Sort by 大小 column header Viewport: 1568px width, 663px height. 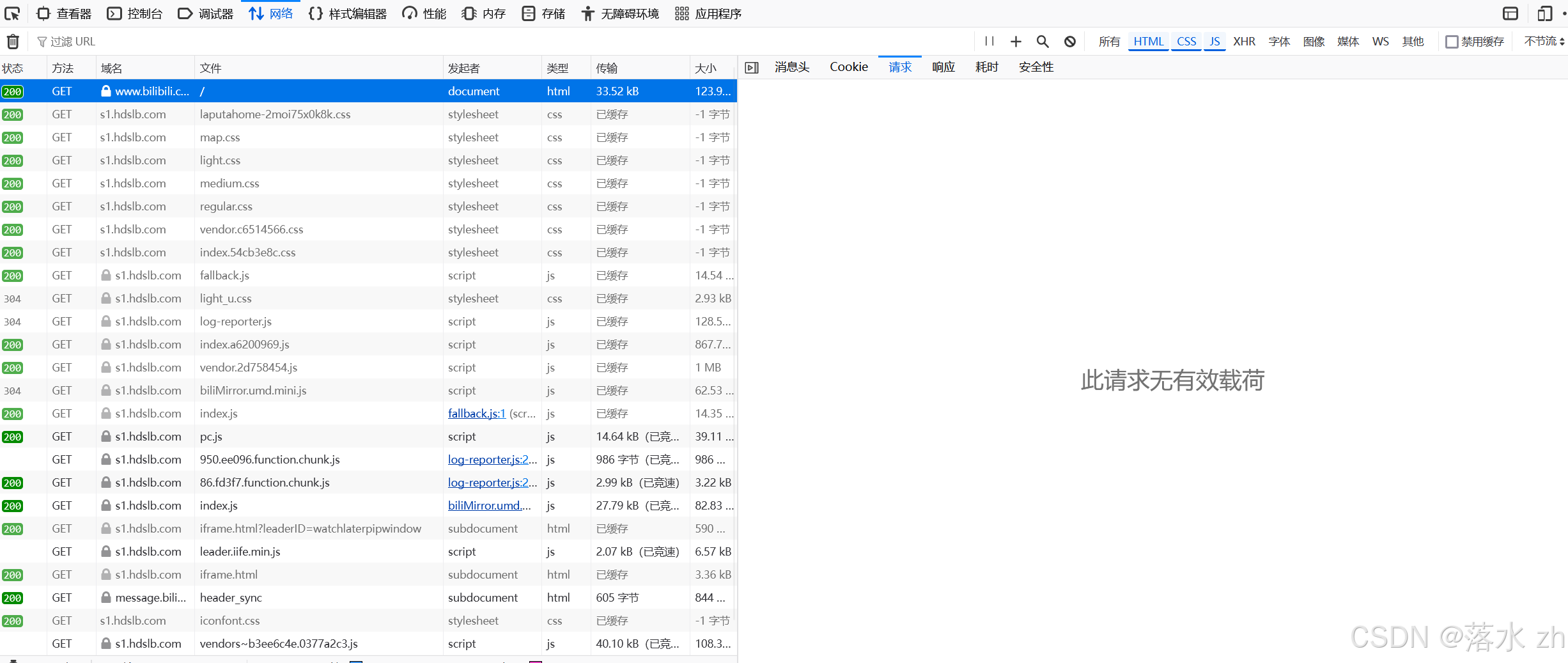[x=713, y=68]
